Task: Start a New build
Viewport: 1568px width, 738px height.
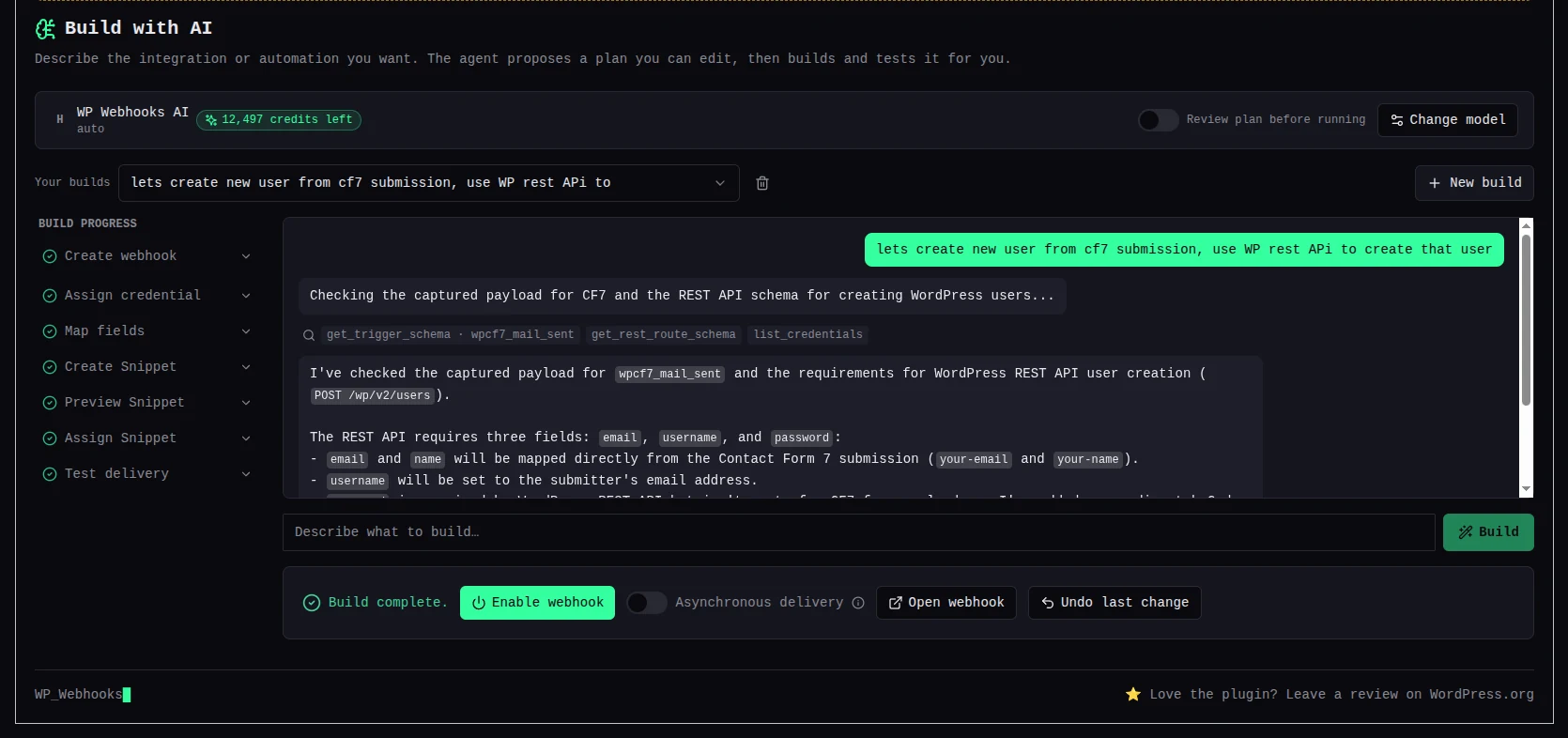Action: click(x=1474, y=183)
